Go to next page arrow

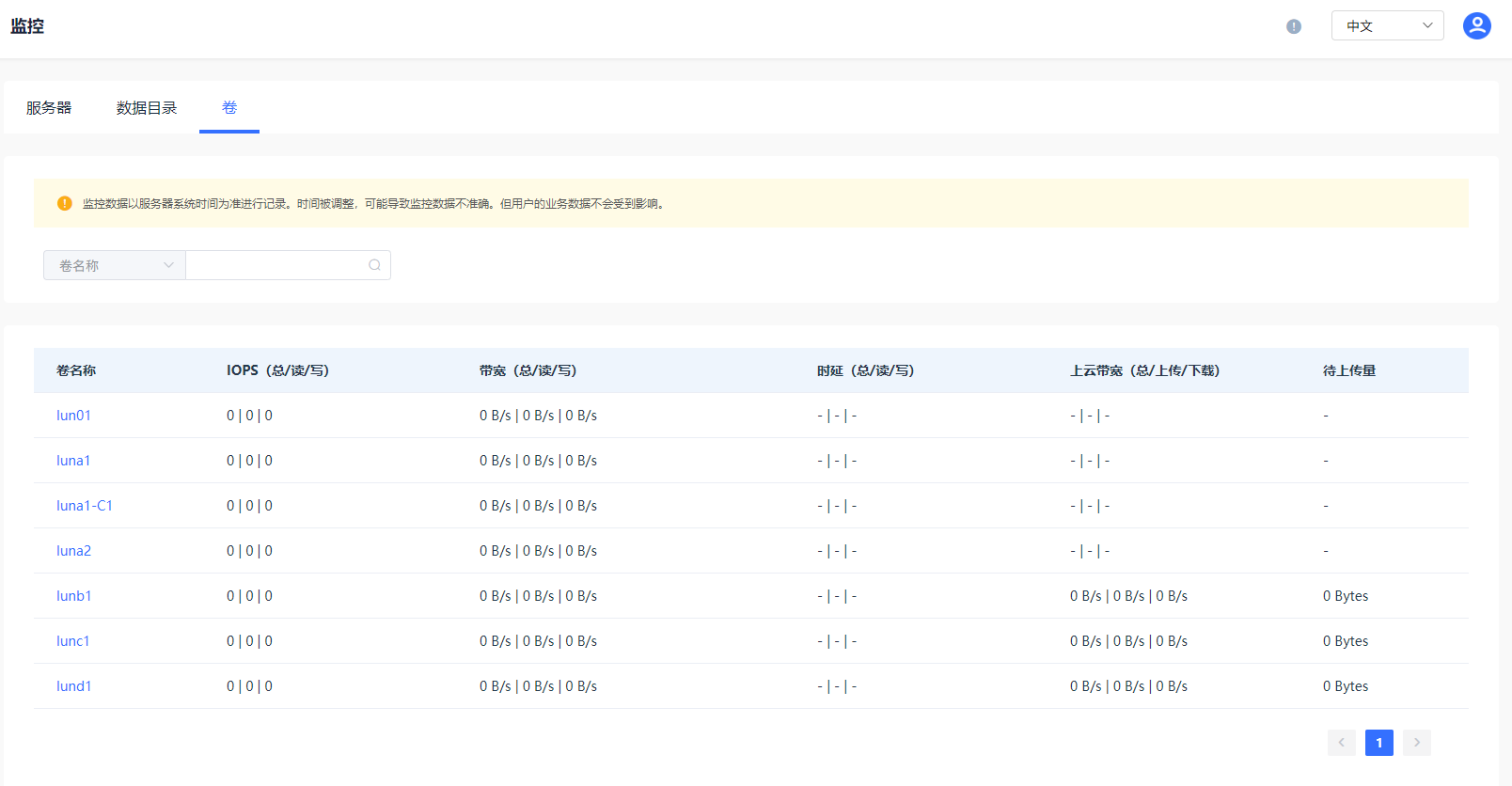point(1416,743)
